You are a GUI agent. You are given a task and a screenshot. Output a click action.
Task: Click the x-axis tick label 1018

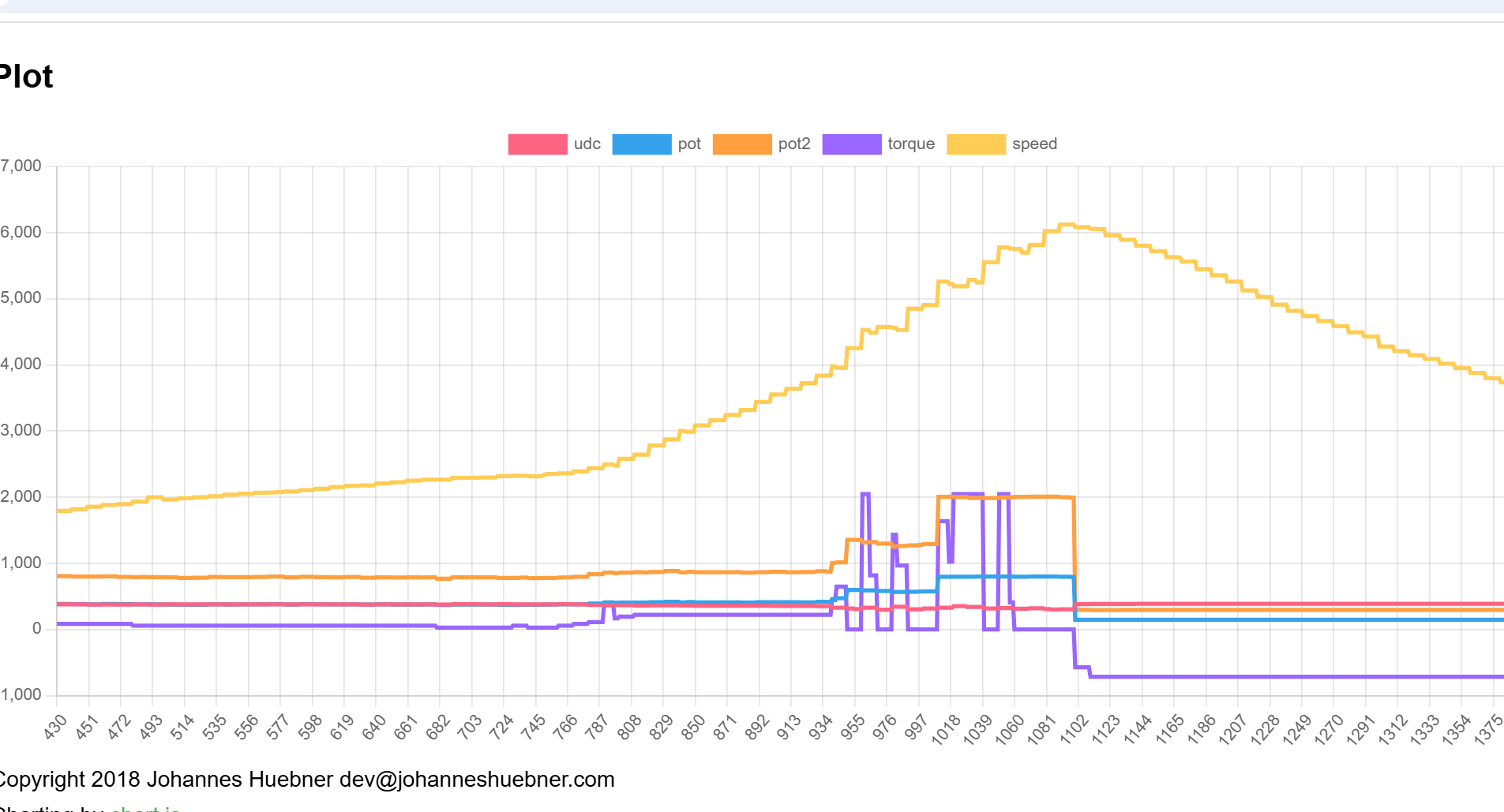[945, 729]
